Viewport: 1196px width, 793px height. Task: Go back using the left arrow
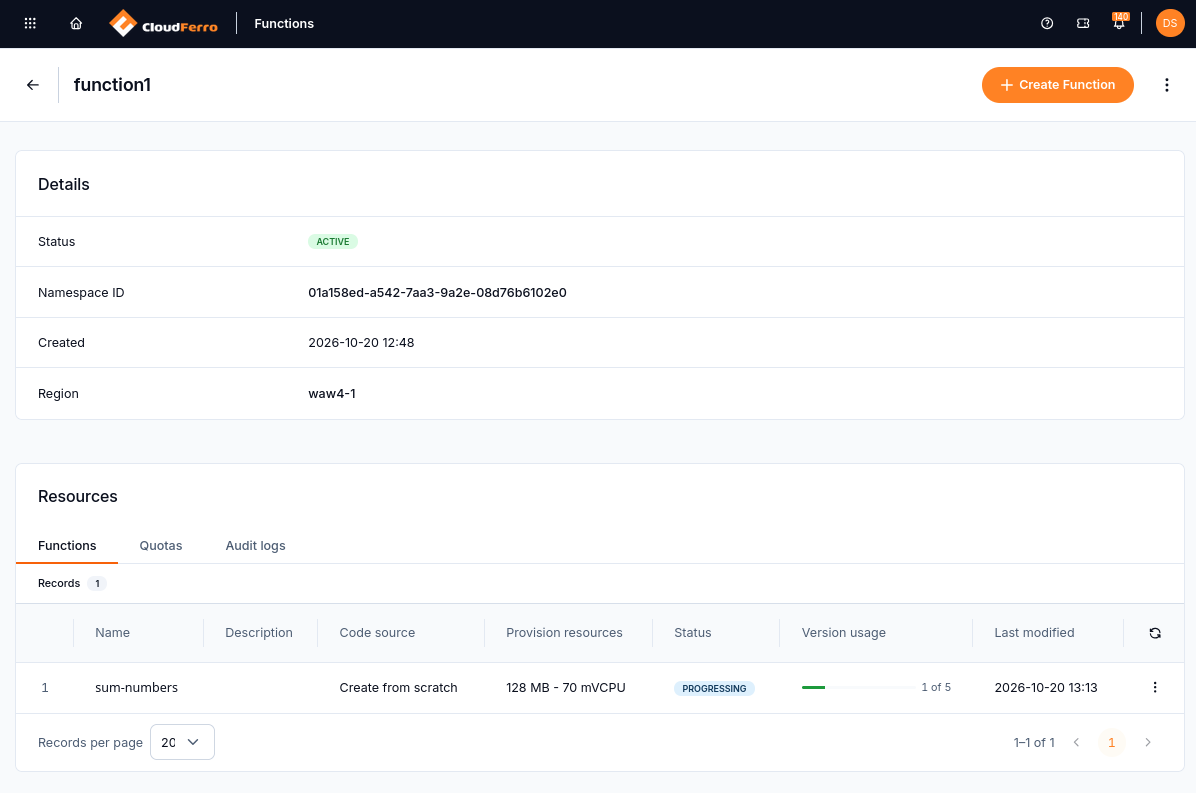pyautogui.click(x=33, y=85)
